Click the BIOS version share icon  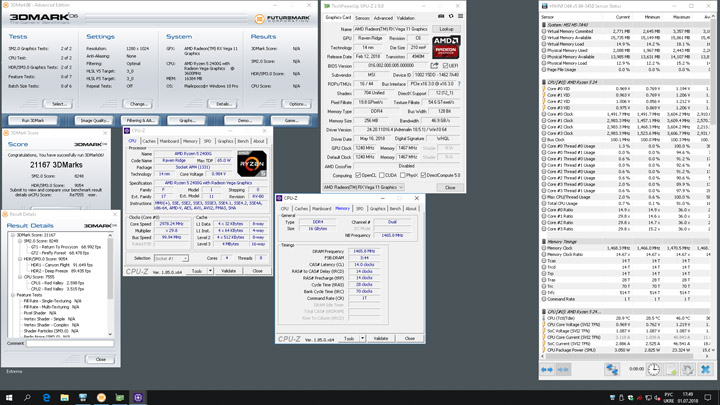tap(435, 66)
